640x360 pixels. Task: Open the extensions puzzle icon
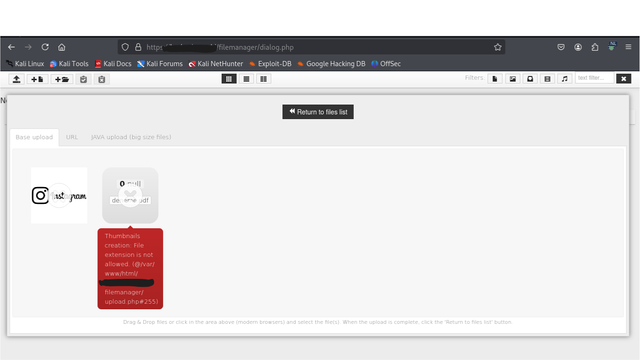click(595, 47)
